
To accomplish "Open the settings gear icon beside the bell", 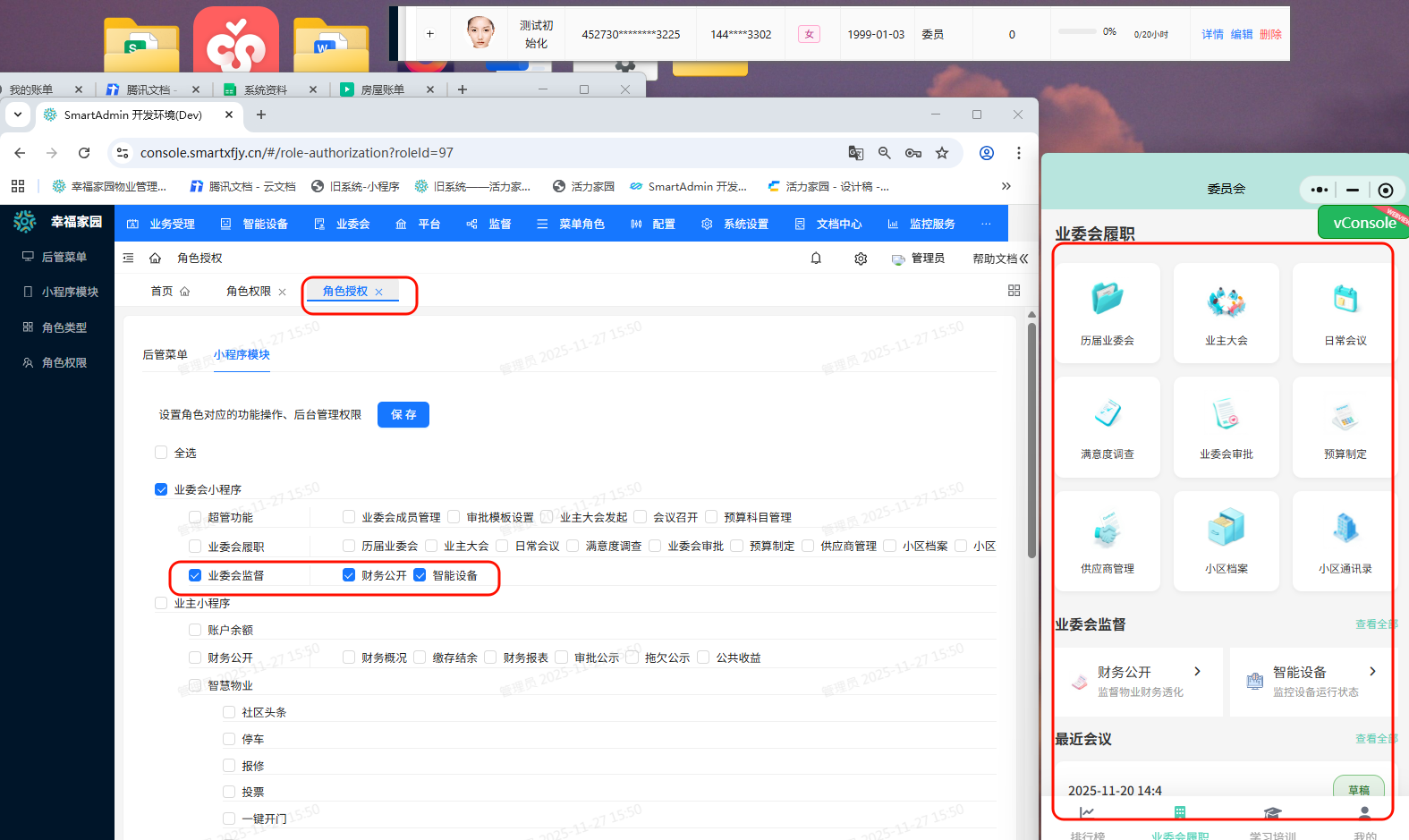I will click(861, 259).
